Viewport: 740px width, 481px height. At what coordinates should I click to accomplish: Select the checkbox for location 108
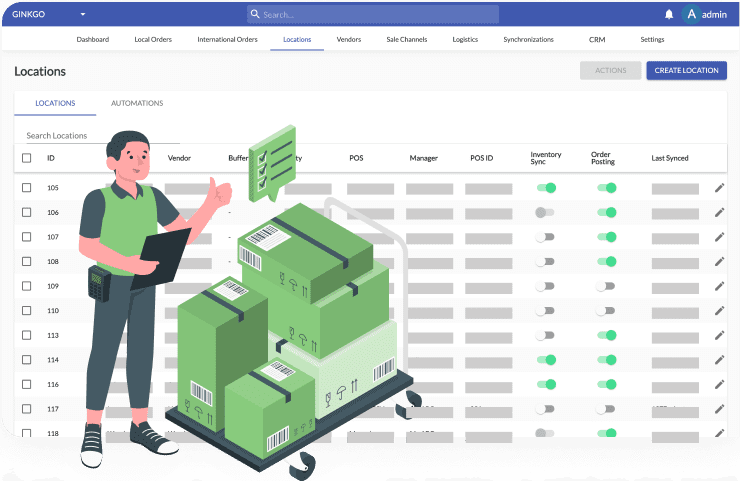[26, 262]
